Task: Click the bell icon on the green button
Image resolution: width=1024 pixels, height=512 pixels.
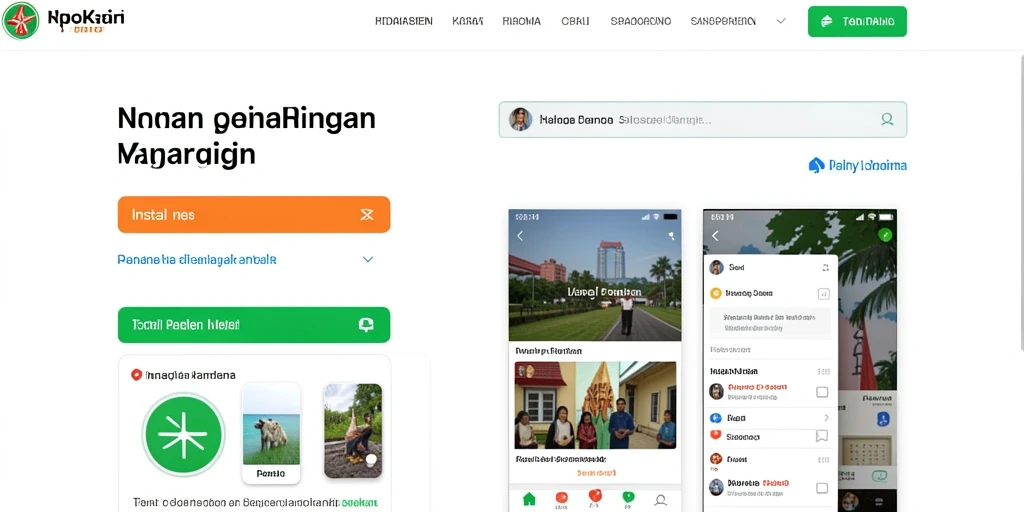Action: tap(366, 325)
